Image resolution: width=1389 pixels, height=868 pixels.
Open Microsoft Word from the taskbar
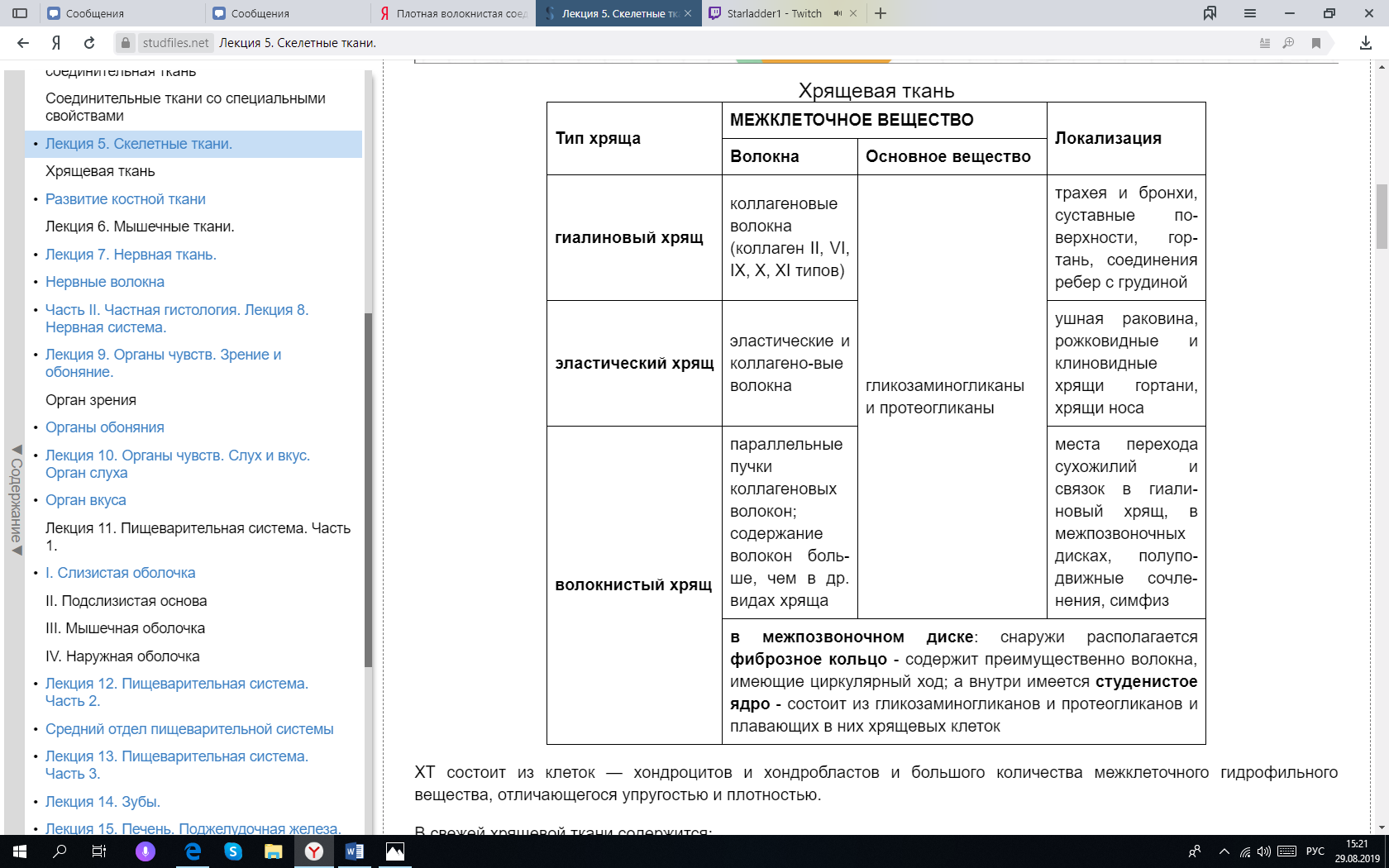[x=354, y=851]
